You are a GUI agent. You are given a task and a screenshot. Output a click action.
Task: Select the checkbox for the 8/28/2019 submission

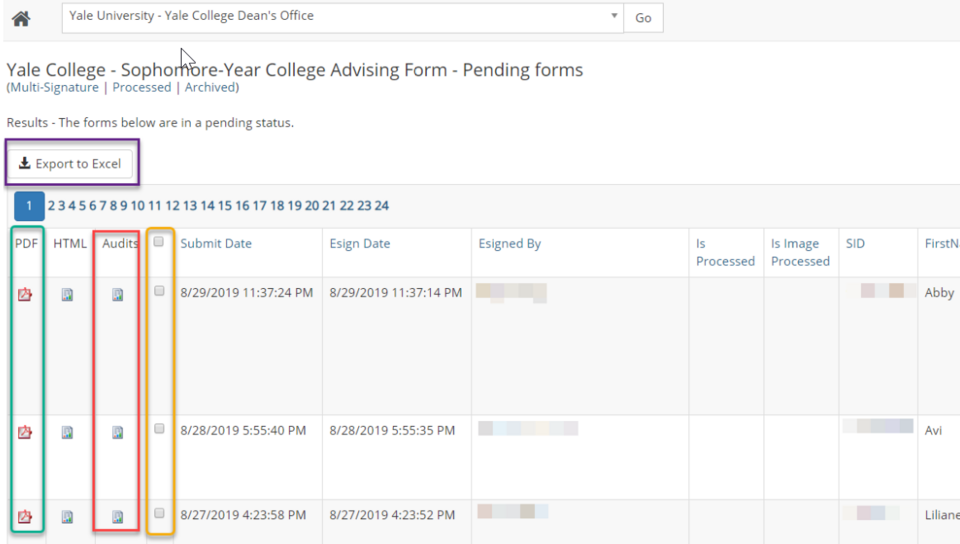[159, 429]
